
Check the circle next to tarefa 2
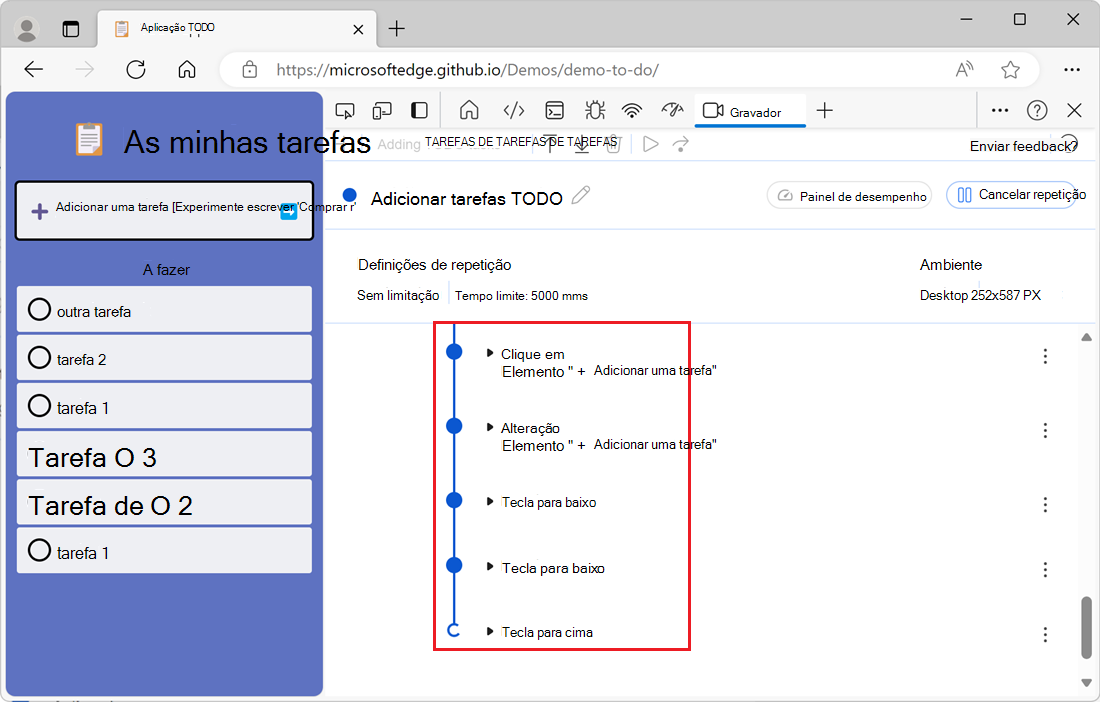pos(39,358)
